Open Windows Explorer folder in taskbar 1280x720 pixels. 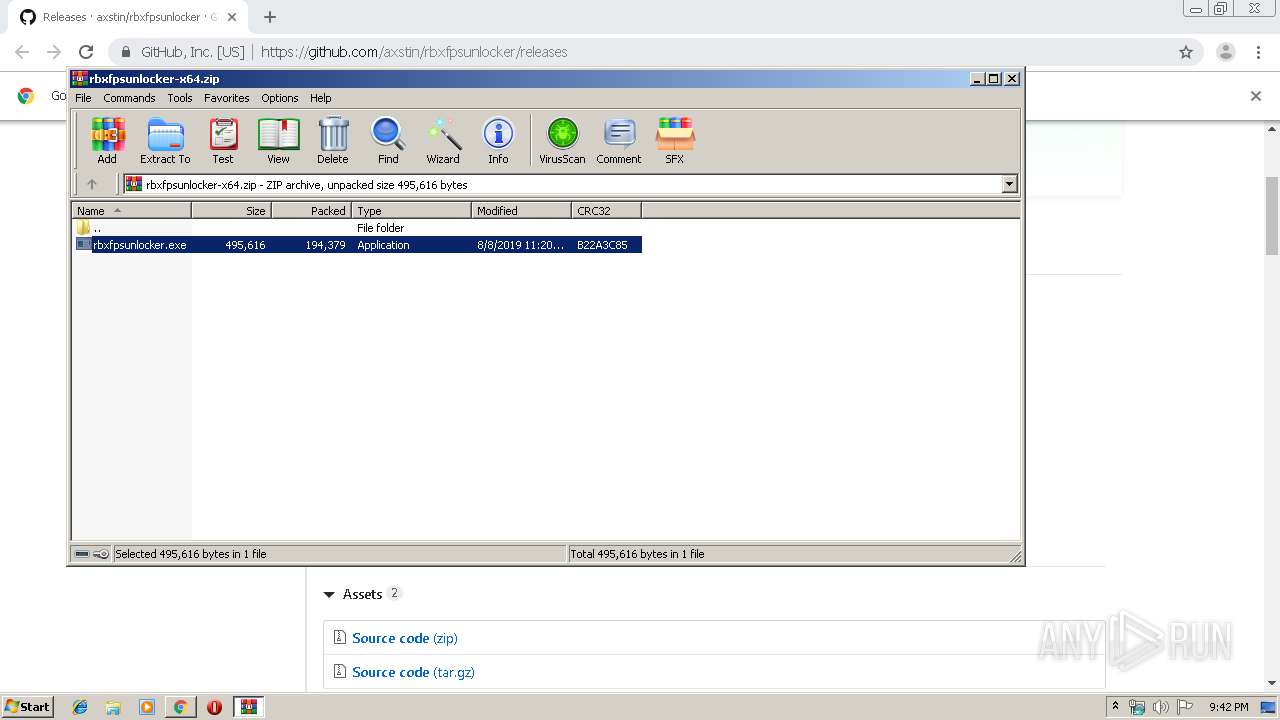coord(113,707)
